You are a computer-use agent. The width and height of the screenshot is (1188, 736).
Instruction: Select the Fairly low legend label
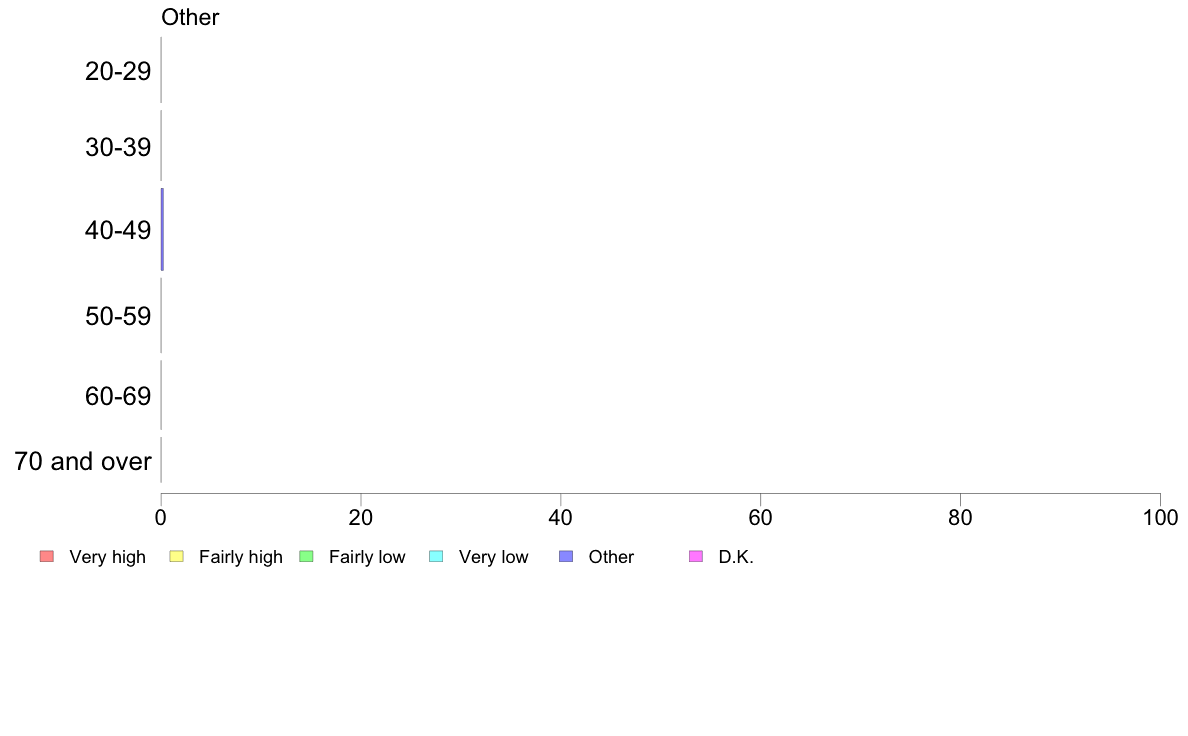pos(367,557)
